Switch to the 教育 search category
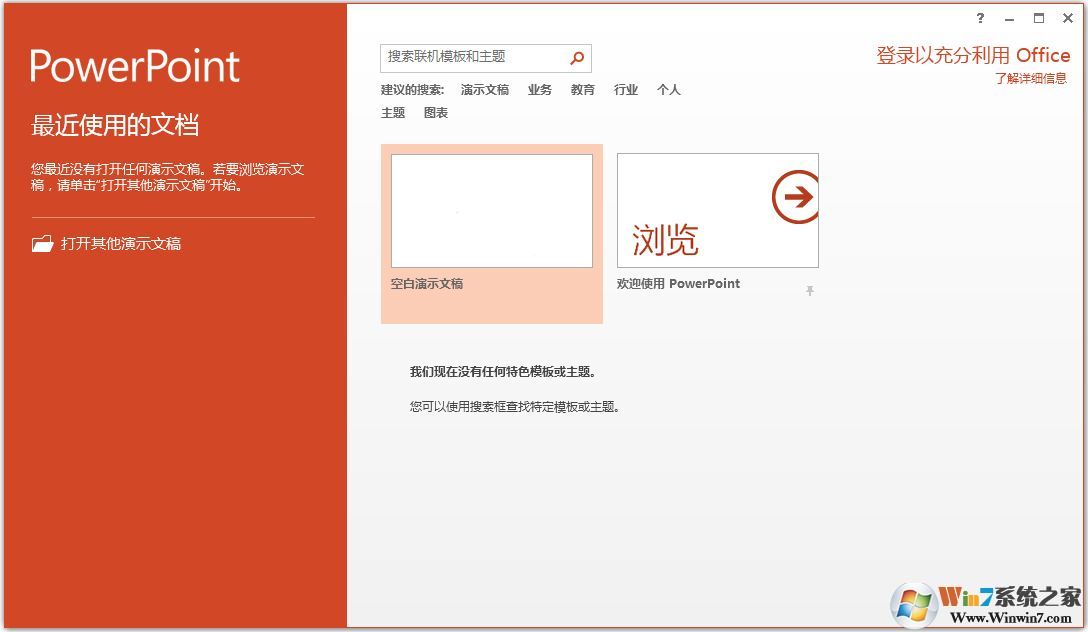Screen dimensions: 1088x632 click(x=583, y=89)
